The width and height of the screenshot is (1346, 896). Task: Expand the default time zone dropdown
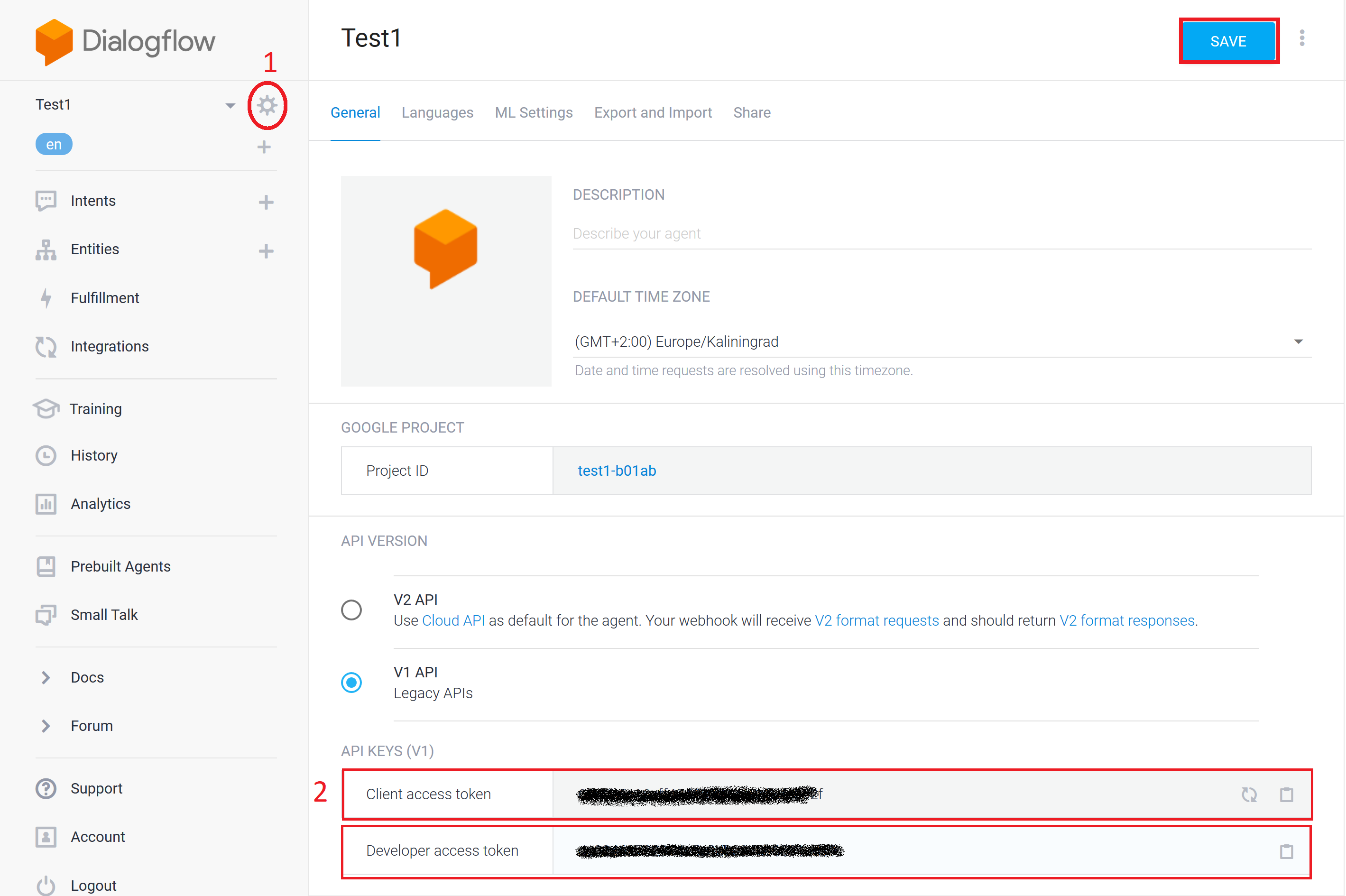pyautogui.click(x=1298, y=342)
